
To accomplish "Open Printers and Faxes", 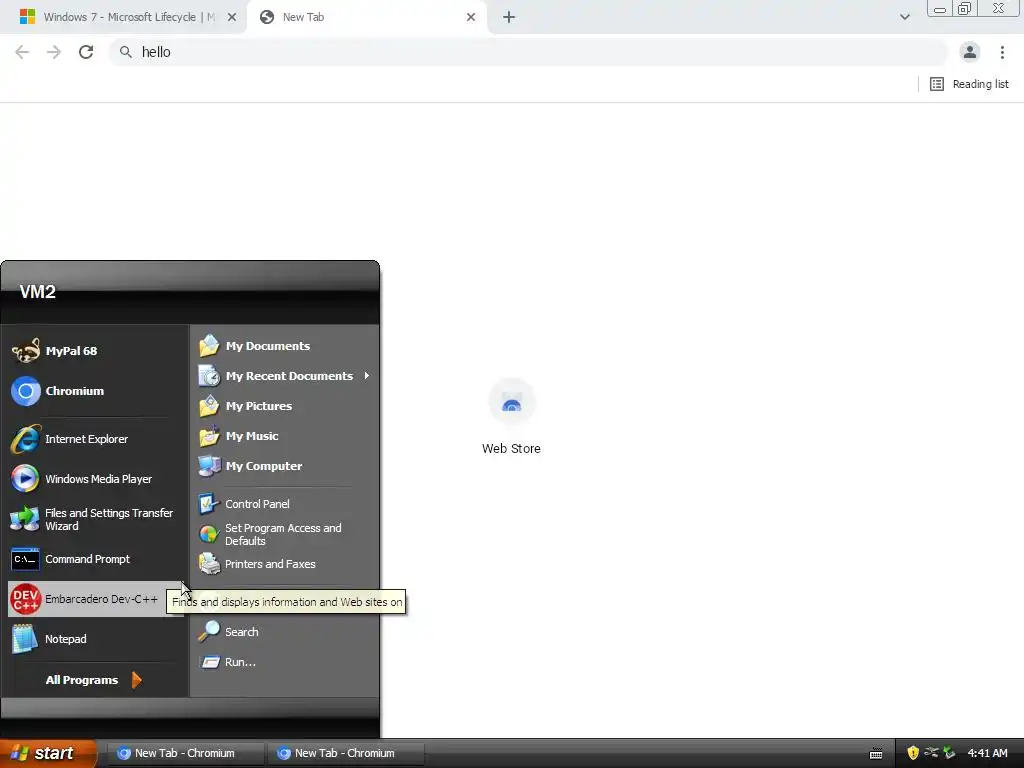I will point(284,564).
